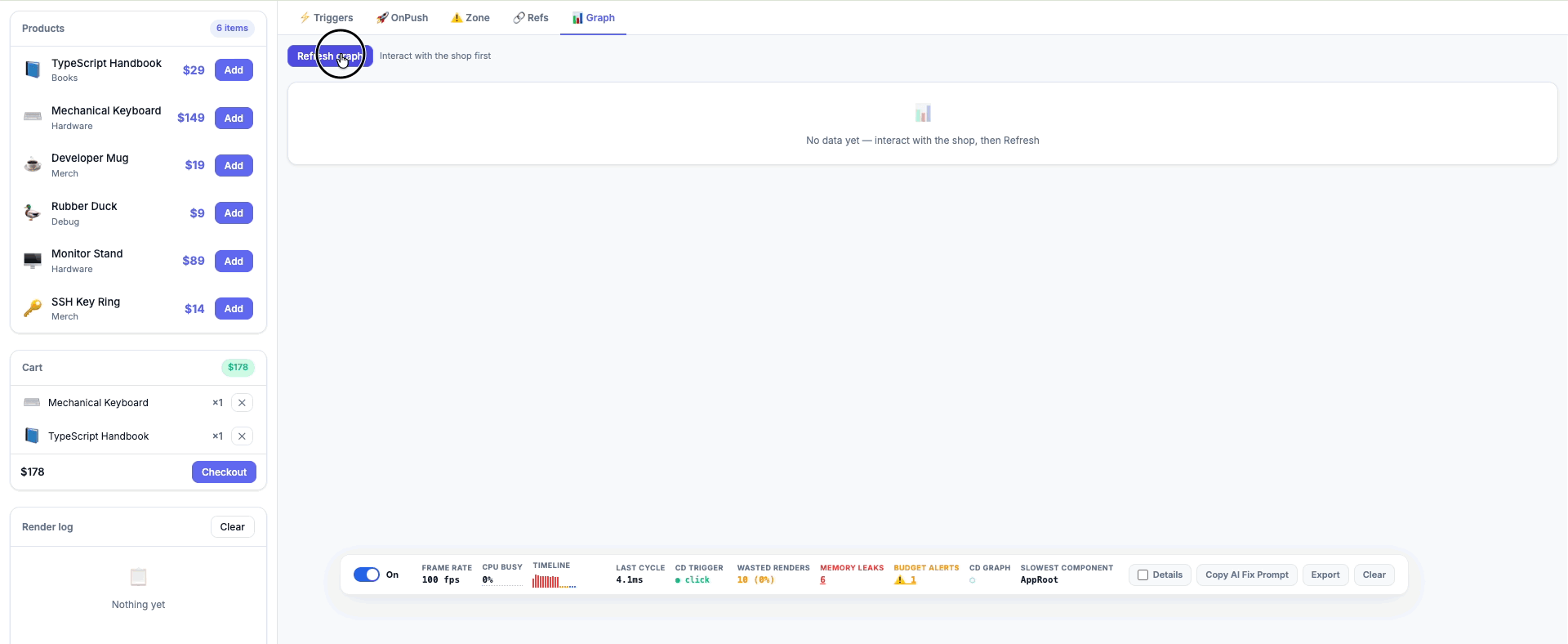Click the 'Nothing yet' render log text
Viewport: 1568px width, 644px height.
pyautogui.click(x=138, y=605)
